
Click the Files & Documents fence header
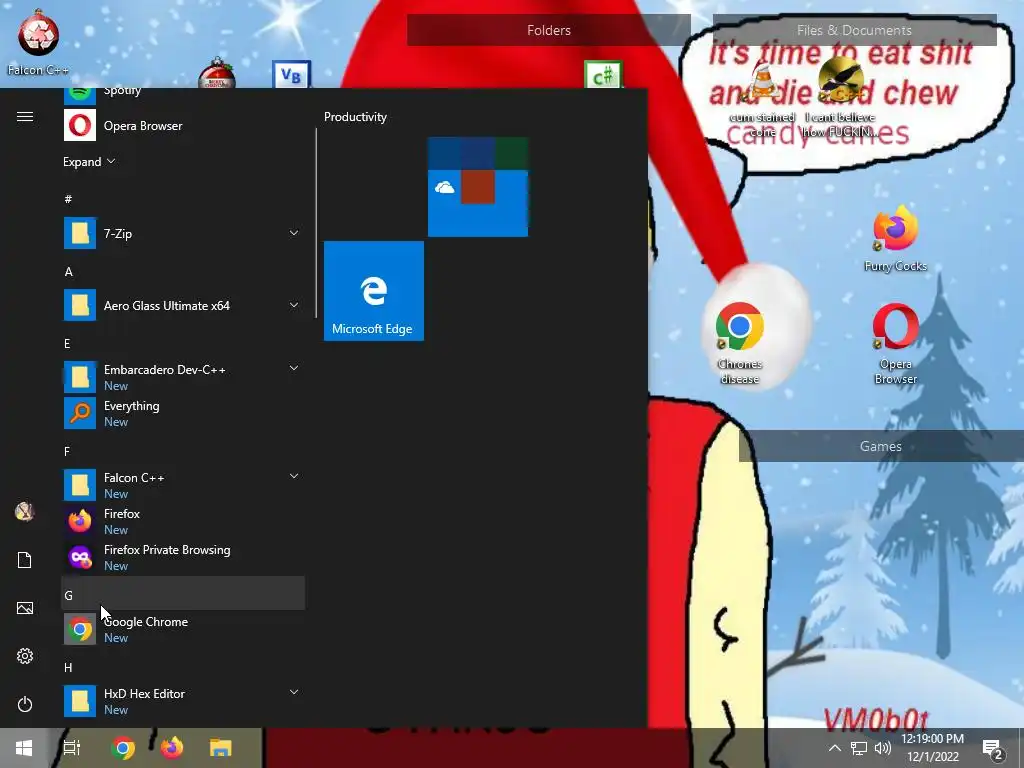[x=854, y=30]
